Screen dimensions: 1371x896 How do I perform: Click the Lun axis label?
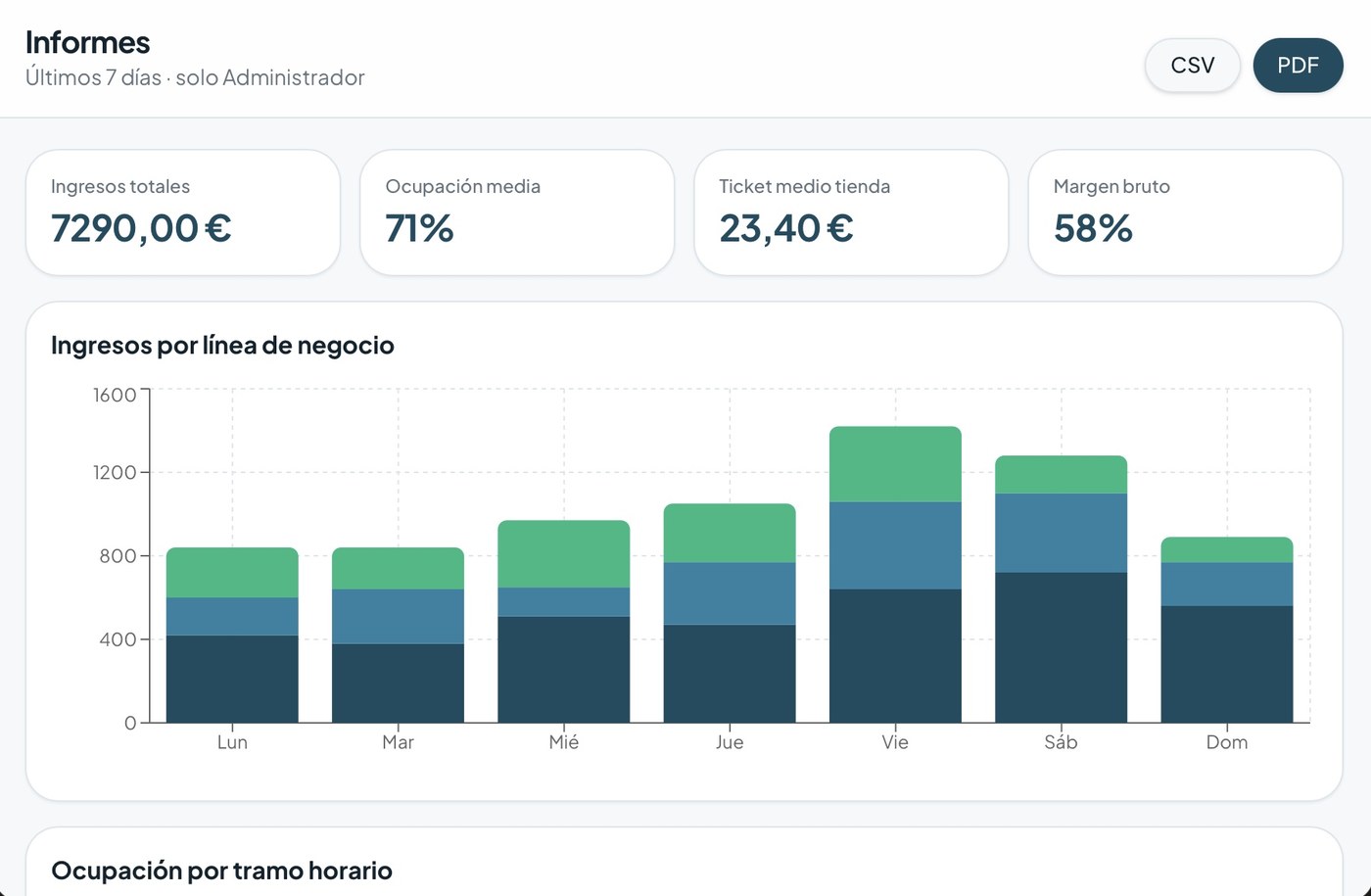(x=232, y=742)
